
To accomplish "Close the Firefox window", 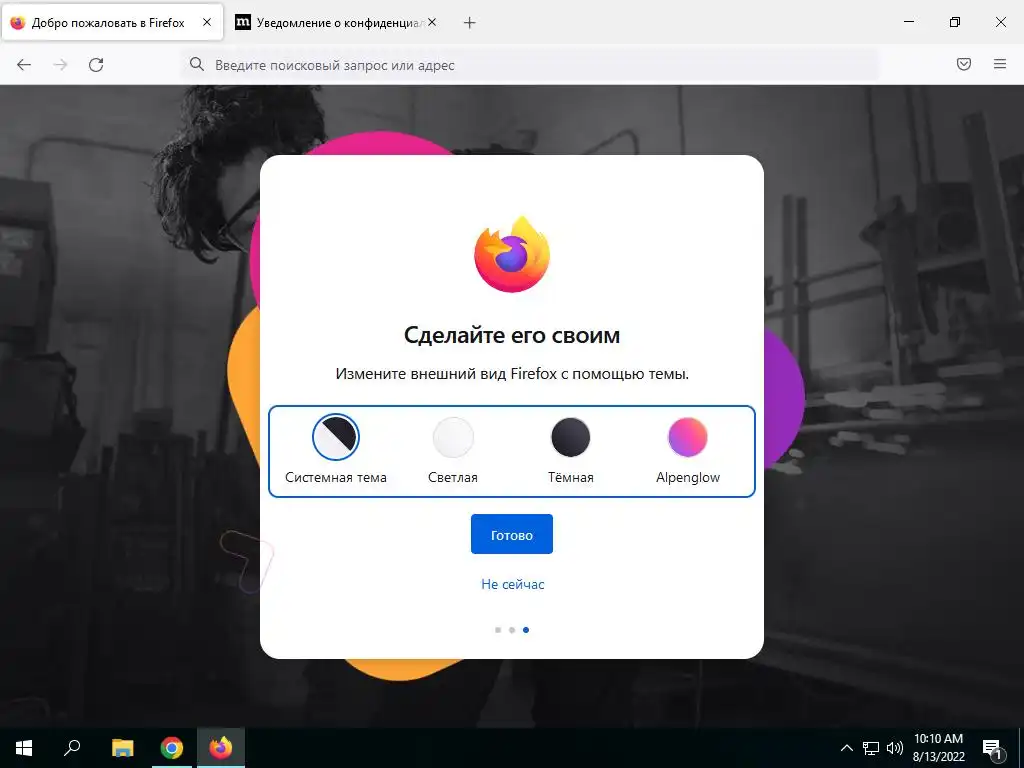I will click(1000, 22).
